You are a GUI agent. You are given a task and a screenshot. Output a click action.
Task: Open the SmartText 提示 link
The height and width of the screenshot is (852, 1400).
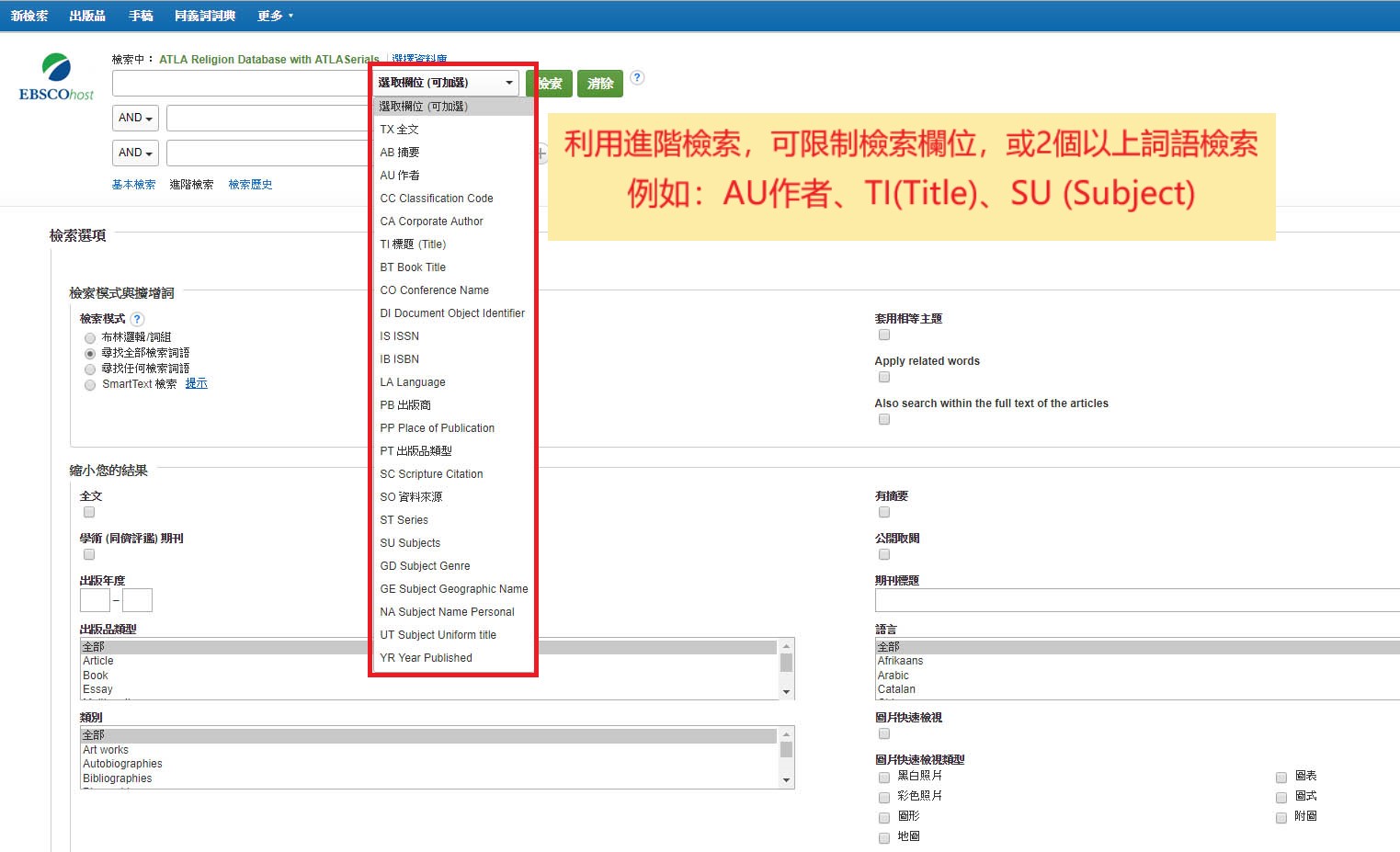coord(197,383)
